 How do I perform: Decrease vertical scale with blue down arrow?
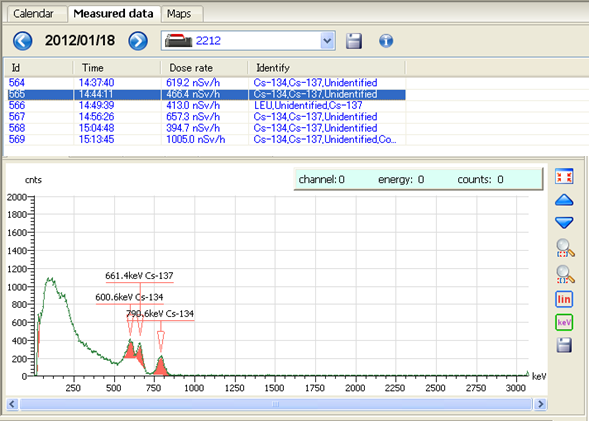tap(564, 222)
